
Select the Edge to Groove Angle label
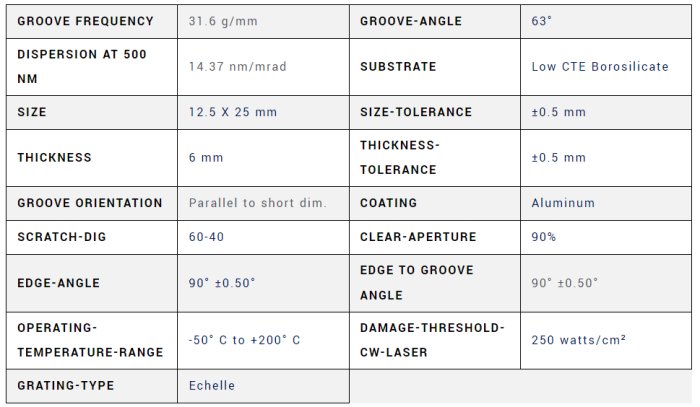tap(417, 283)
